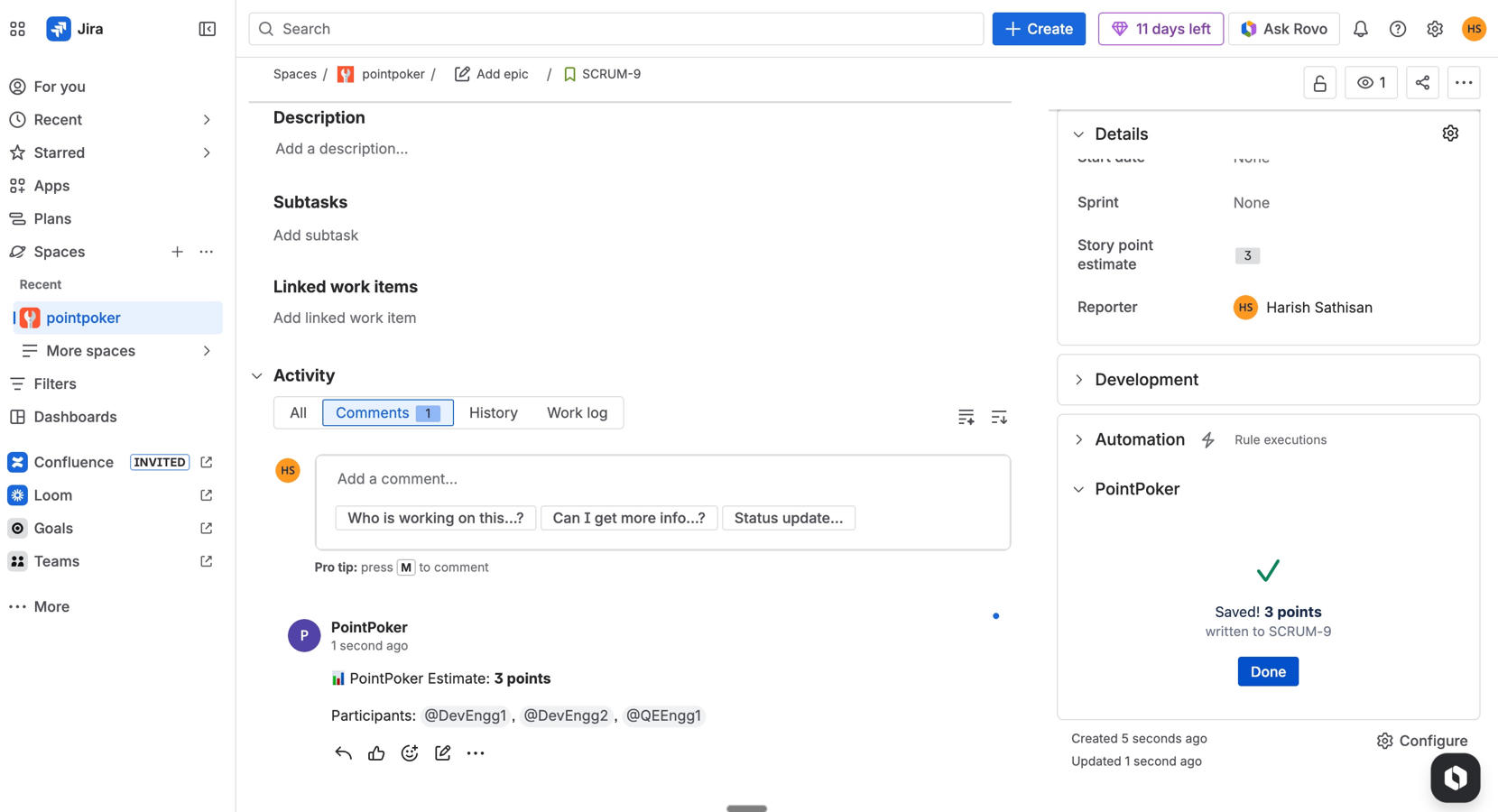The image size is (1498, 812).
Task: Open the help question mark icon
Action: tap(1397, 28)
